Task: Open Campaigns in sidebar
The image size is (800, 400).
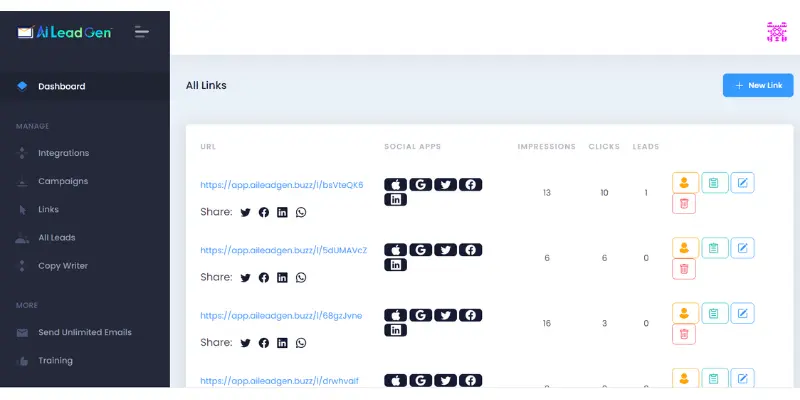Action: point(63,181)
